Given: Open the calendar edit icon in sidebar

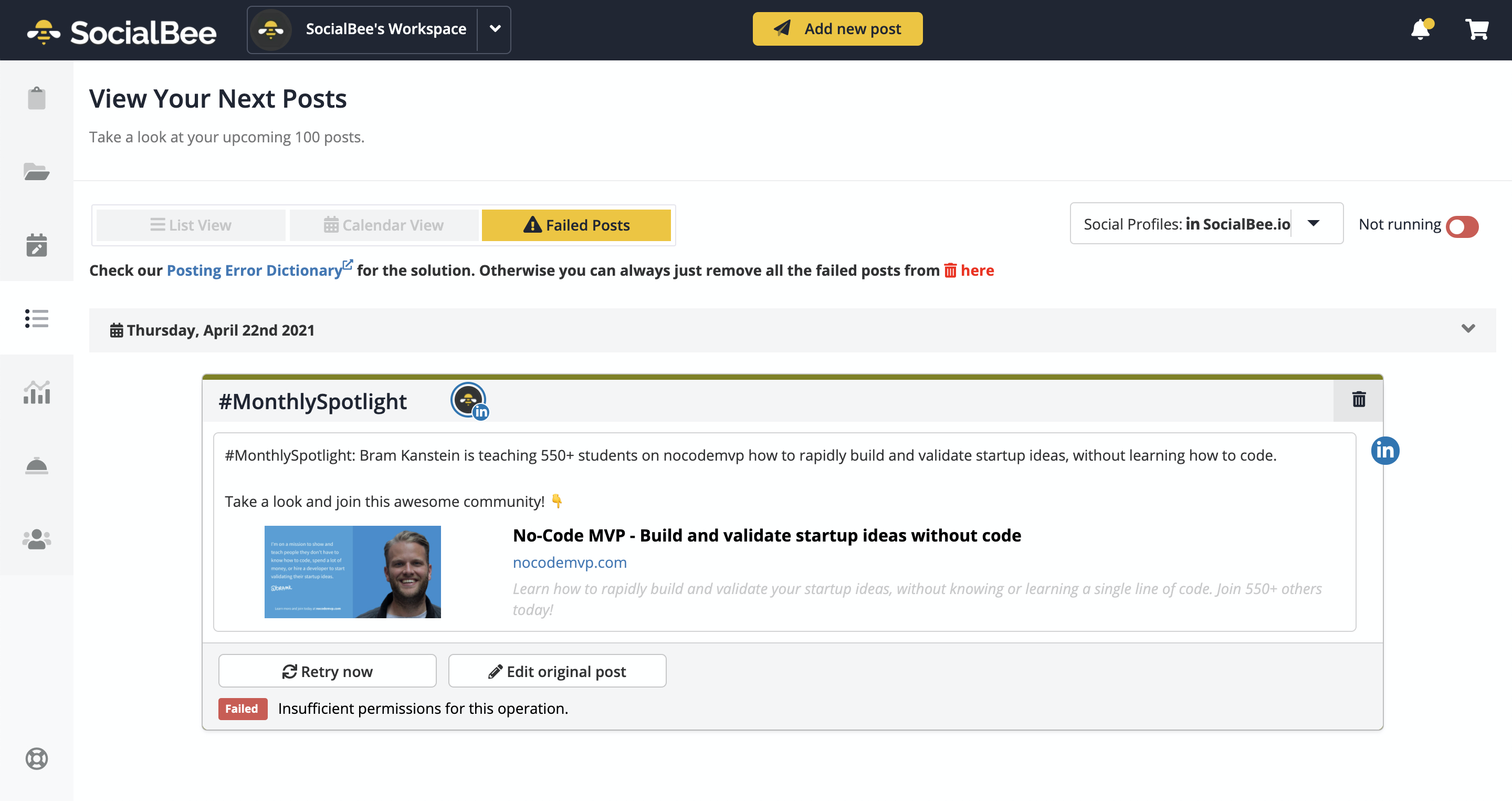Looking at the screenshot, I should 36,245.
